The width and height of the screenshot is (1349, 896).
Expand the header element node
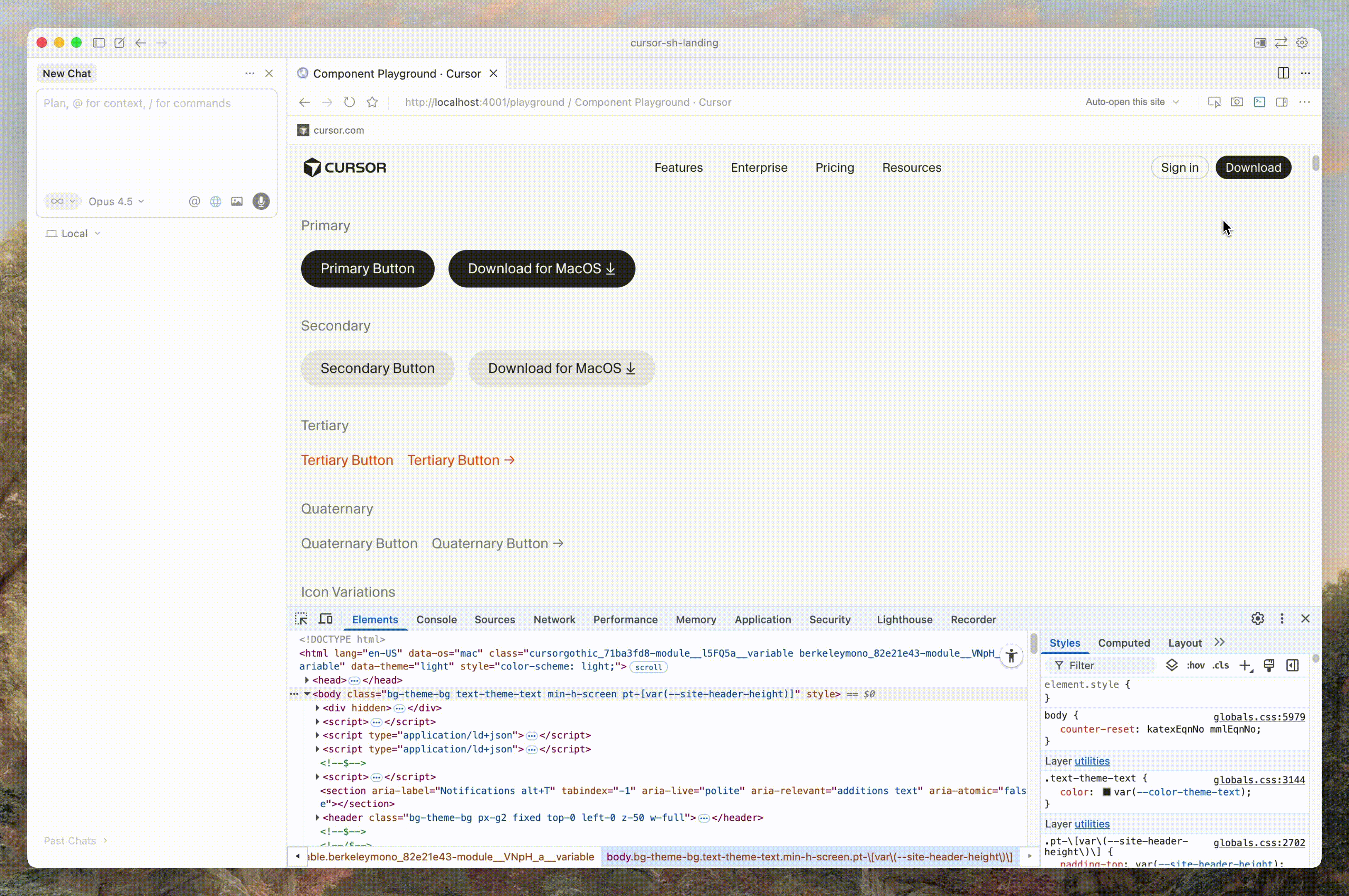click(317, 818)
